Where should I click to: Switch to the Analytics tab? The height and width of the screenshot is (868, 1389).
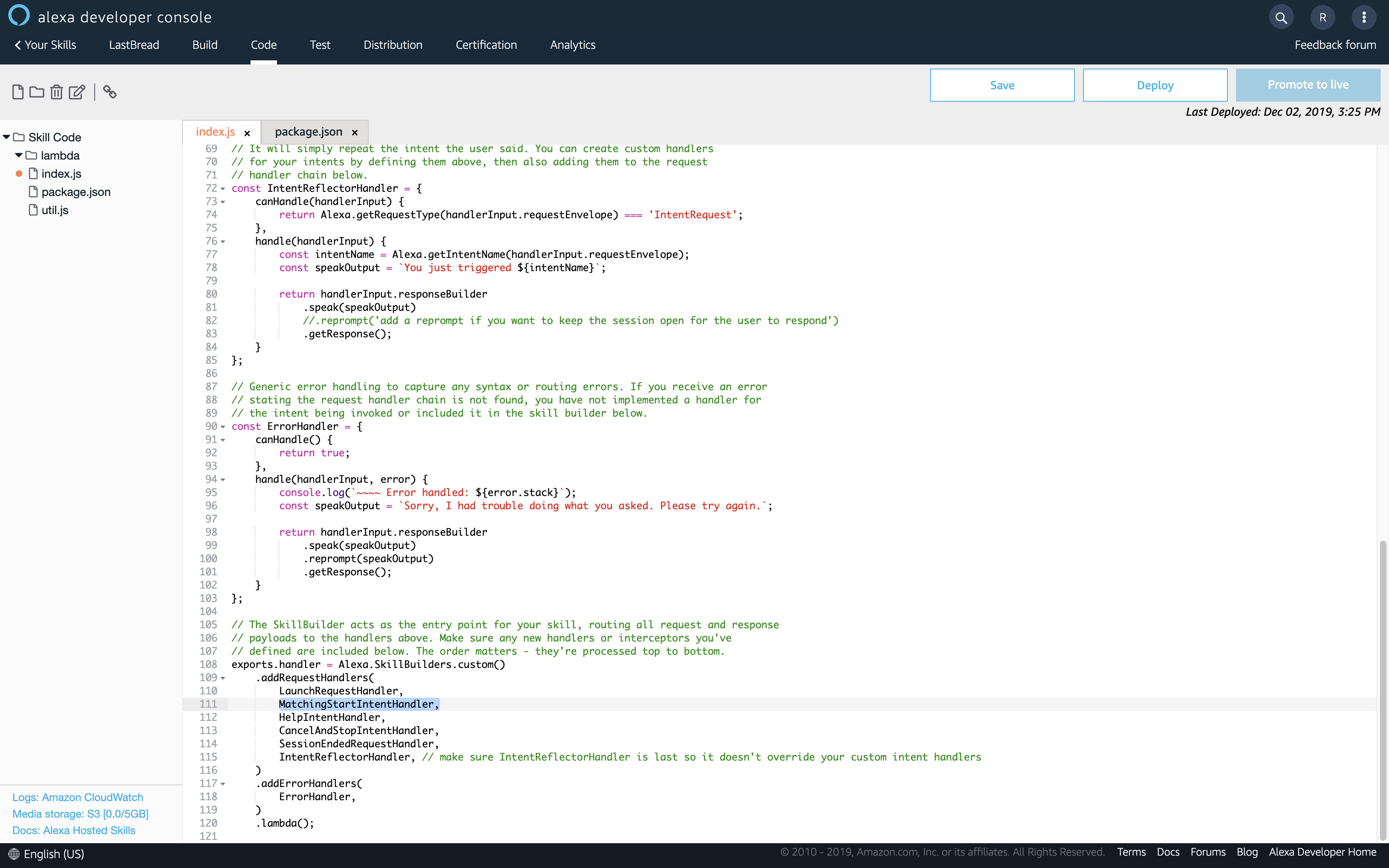point(572,45)
